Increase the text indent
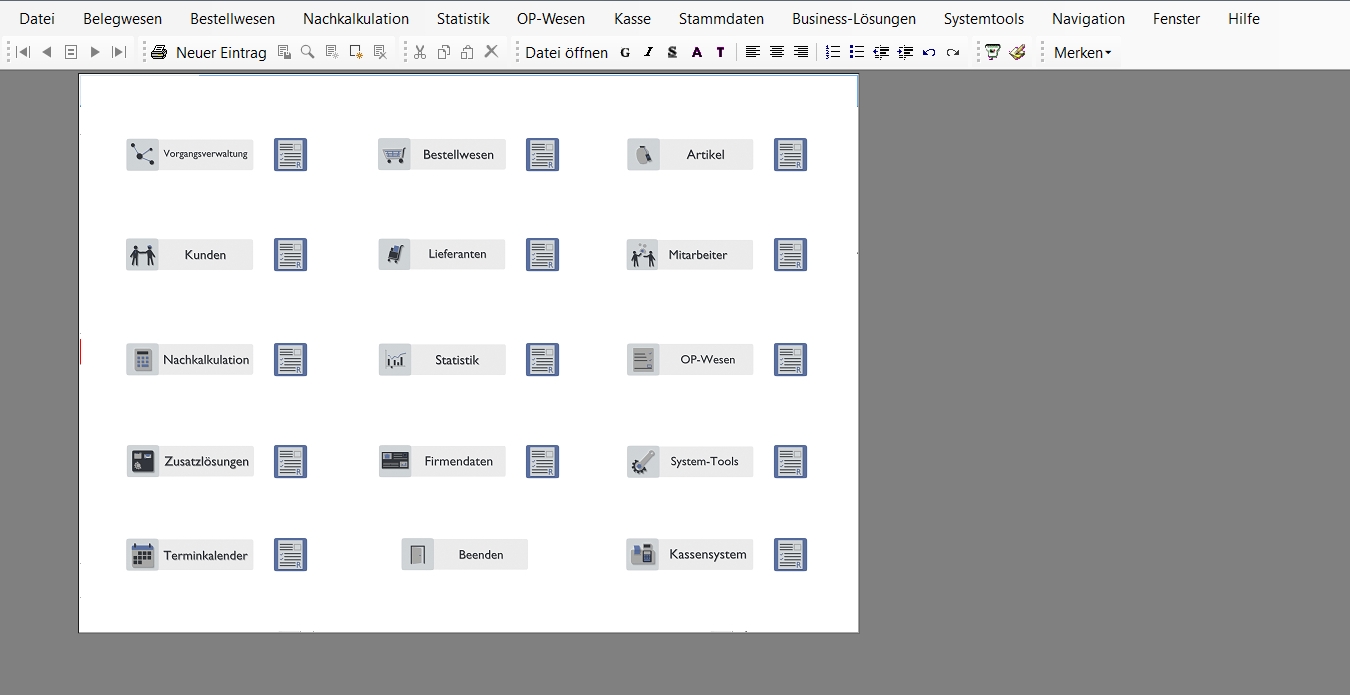 pyautogui.click(x=905, y=52)
